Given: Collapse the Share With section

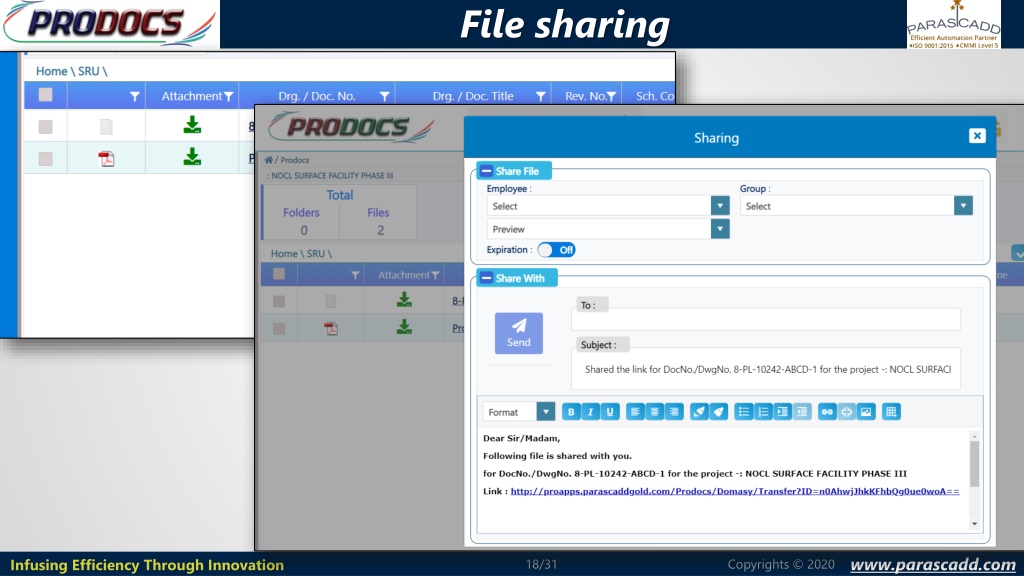Looking at the screenshot, I should [487, 278].
